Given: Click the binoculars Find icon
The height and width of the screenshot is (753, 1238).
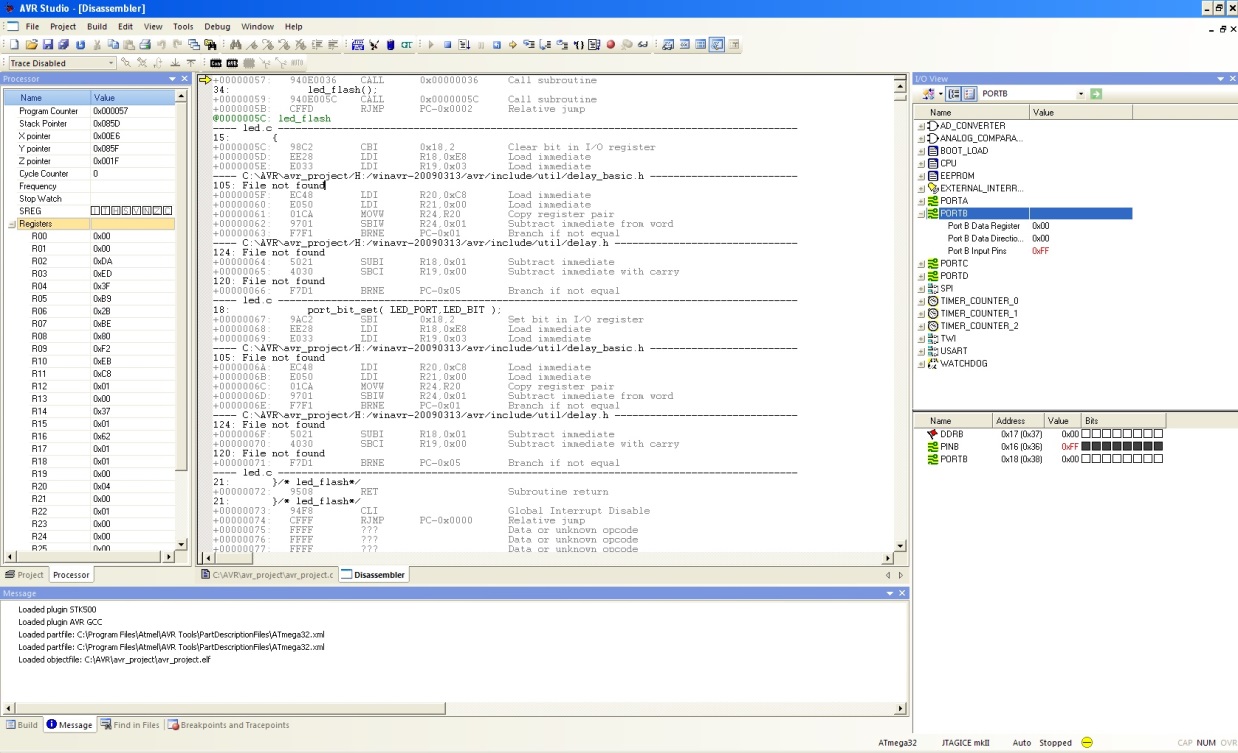Looking at the screenshot, I should click(236, 45).
